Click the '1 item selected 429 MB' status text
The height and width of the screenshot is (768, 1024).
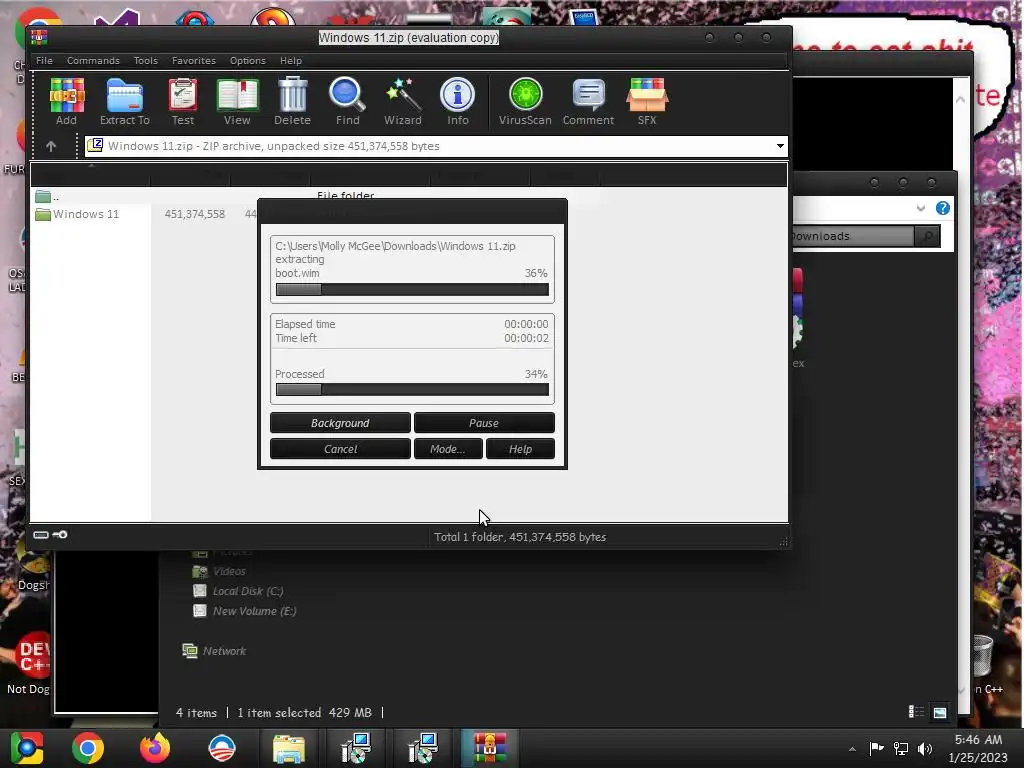coord(304,712)
